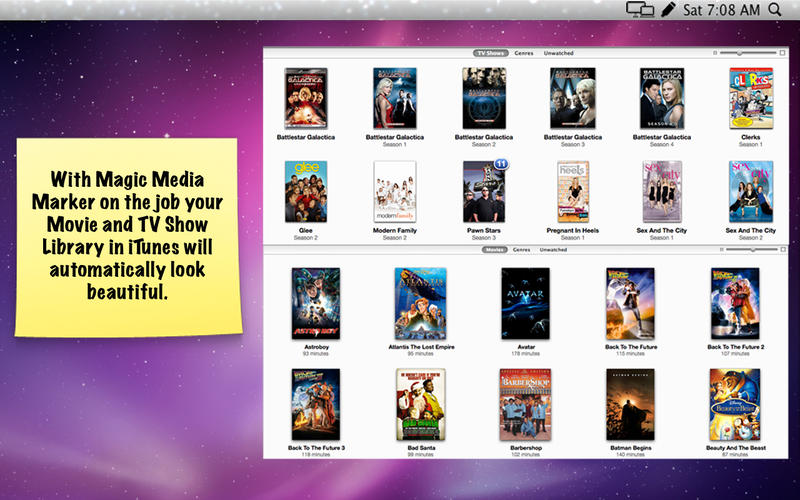Select the Modern Family Season 2 cover
Screen dimensions: 800x500
pos(394,191)
